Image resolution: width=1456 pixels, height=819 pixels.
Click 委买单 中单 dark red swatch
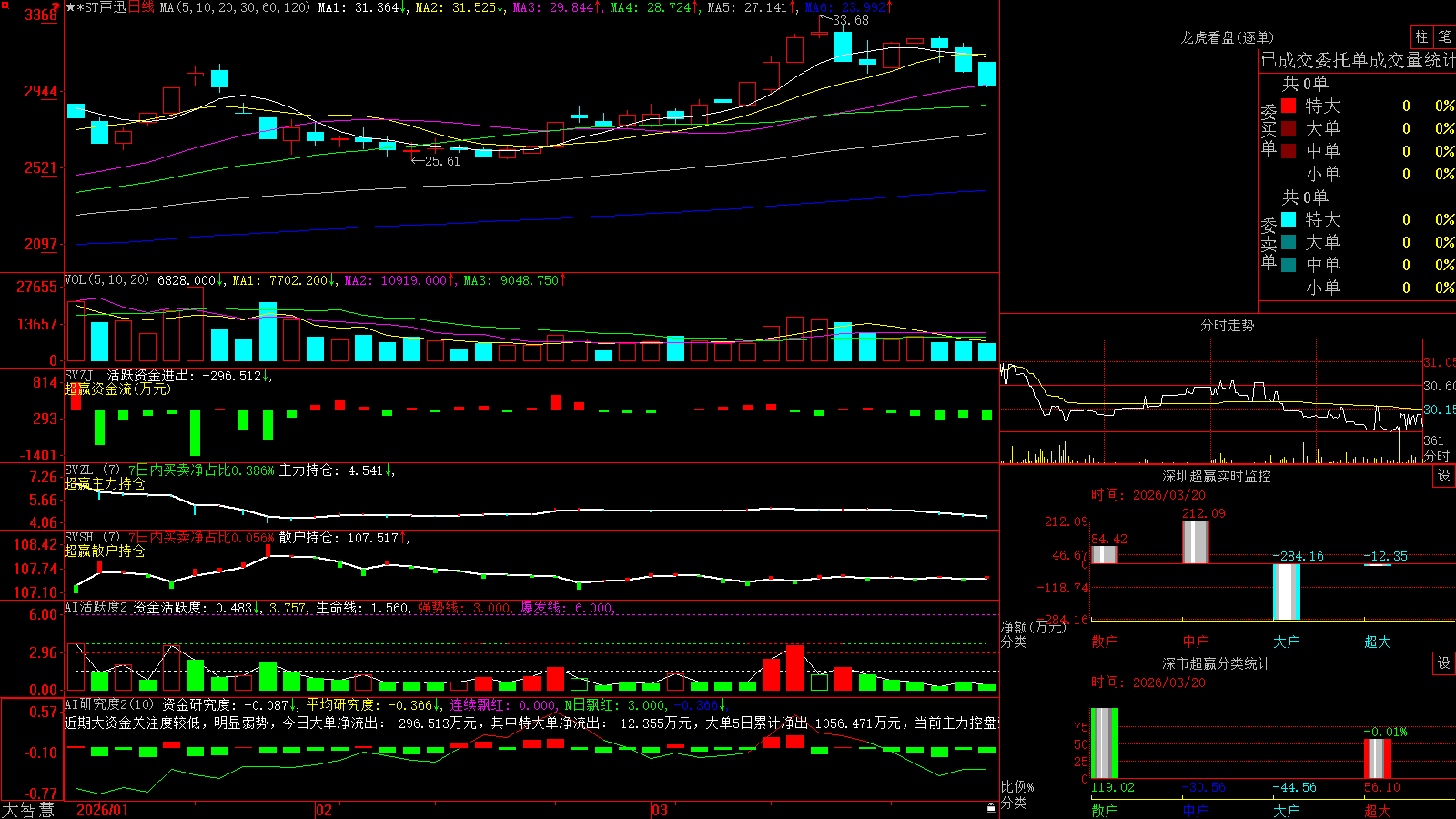coord(1289,151)
